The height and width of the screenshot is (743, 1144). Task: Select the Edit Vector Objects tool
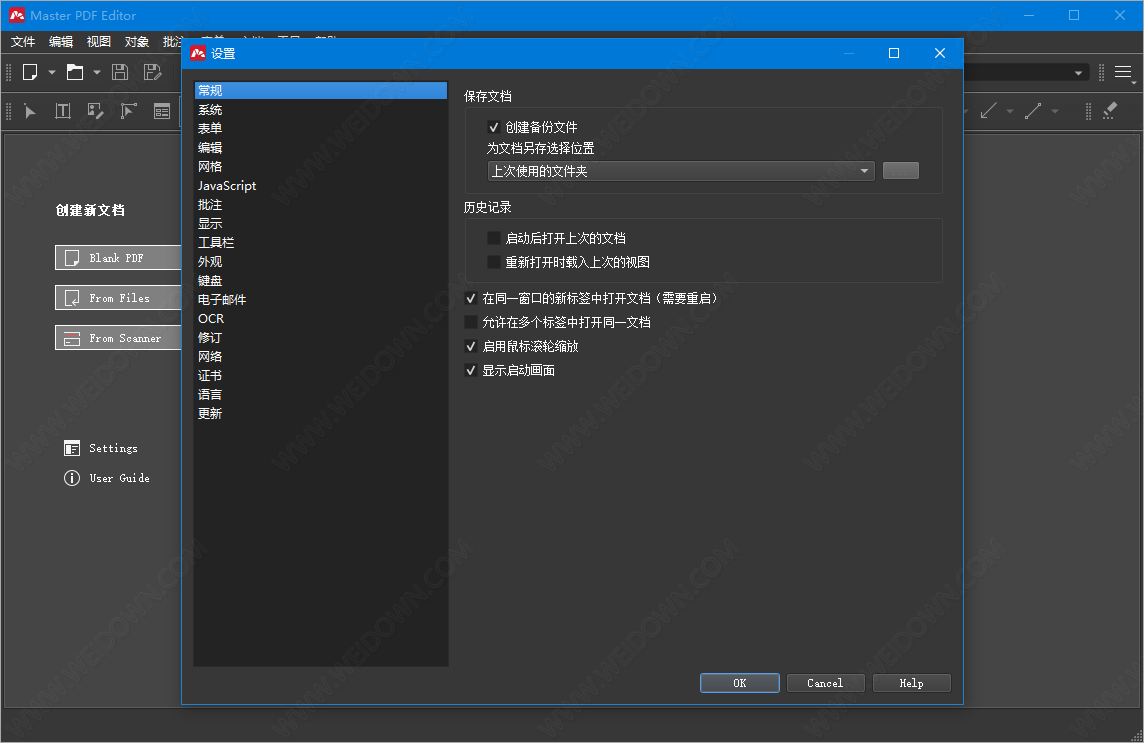tap(128, 111)
